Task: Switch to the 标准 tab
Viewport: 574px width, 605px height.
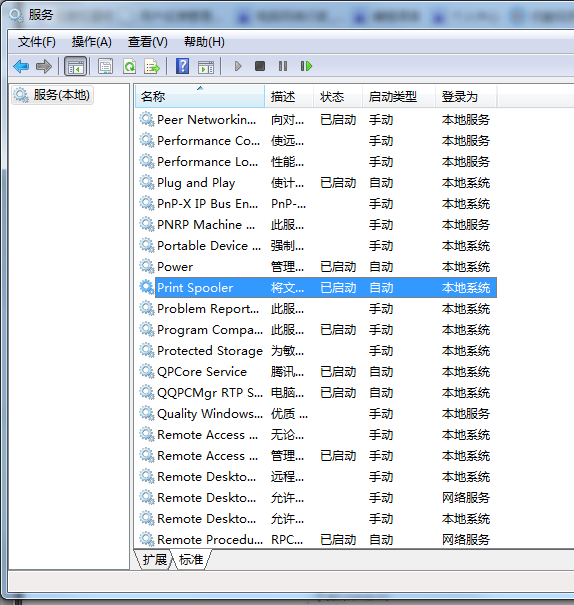Action: (x=191, y=559)
